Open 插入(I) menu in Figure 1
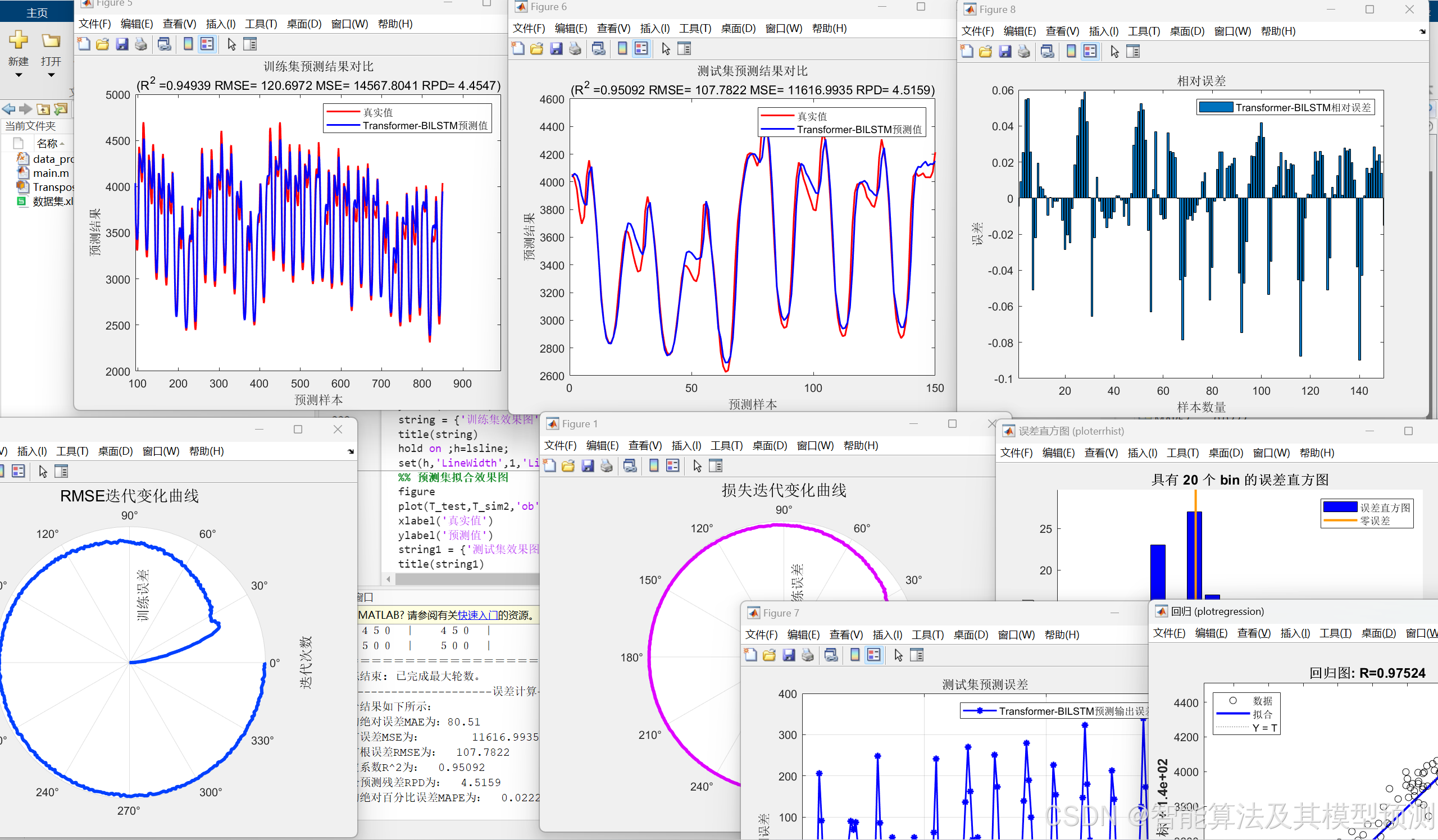The height and width of the screenshot is (840, 1438). (x=686, y=446)
